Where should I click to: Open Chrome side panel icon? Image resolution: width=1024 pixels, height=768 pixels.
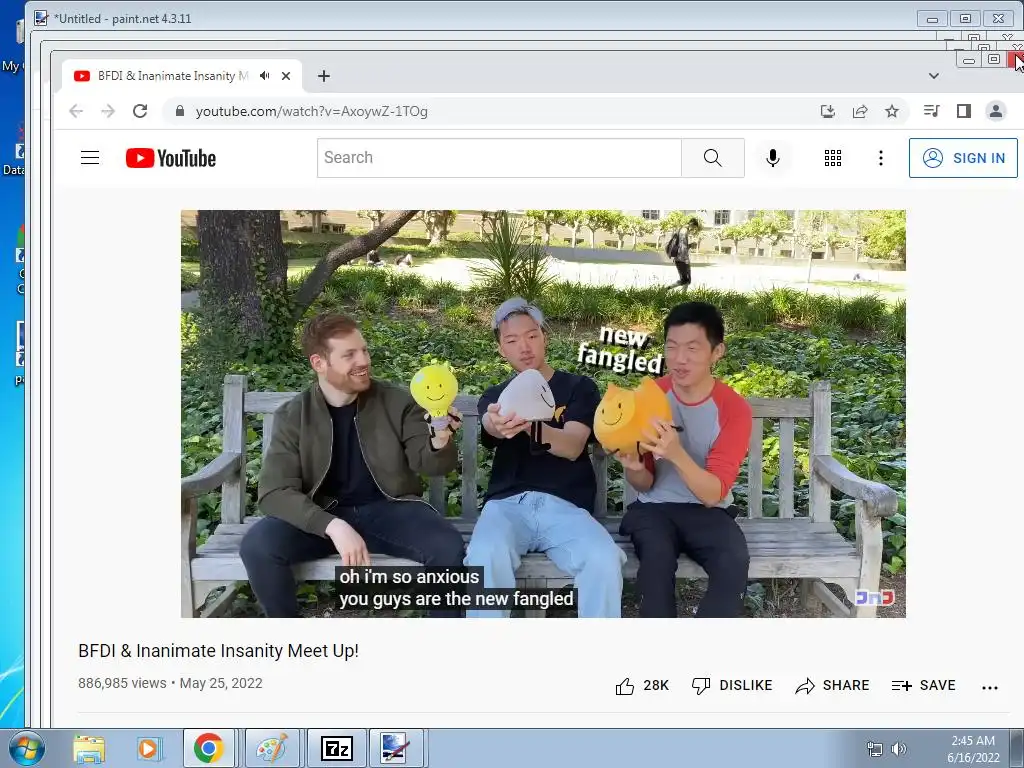pos(964,111)
